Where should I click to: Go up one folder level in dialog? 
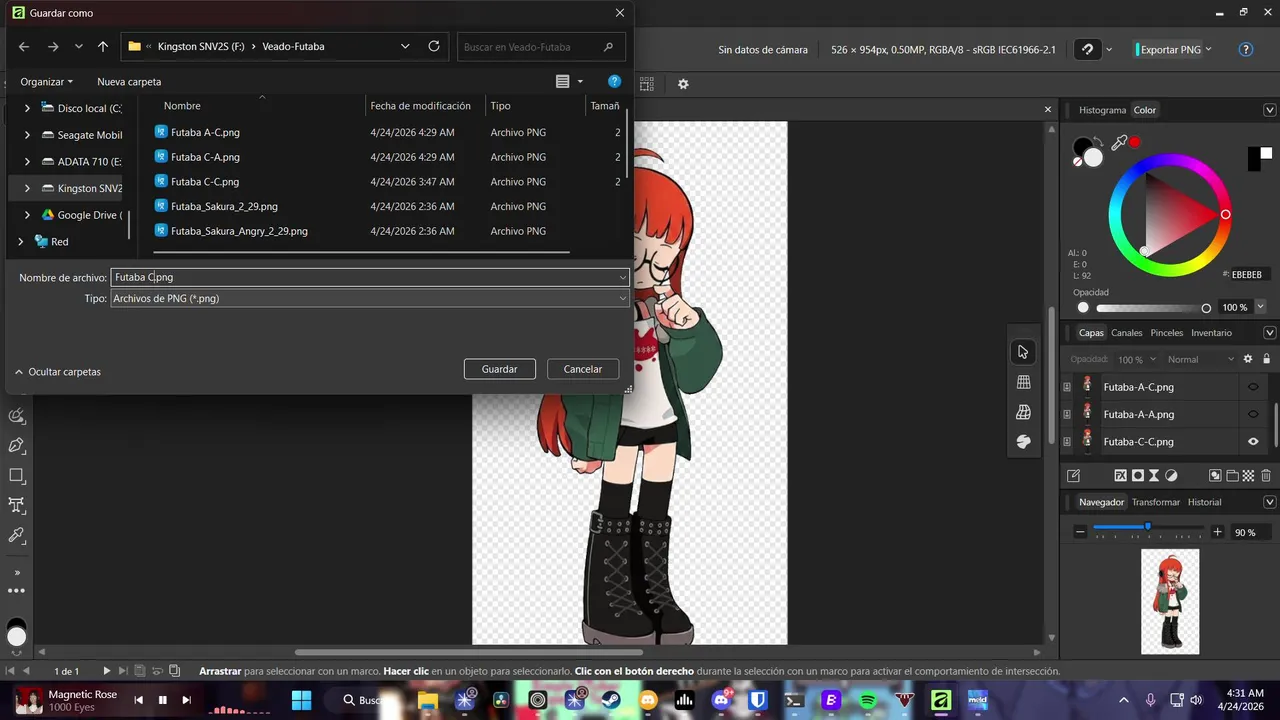[x=103, y=46]
